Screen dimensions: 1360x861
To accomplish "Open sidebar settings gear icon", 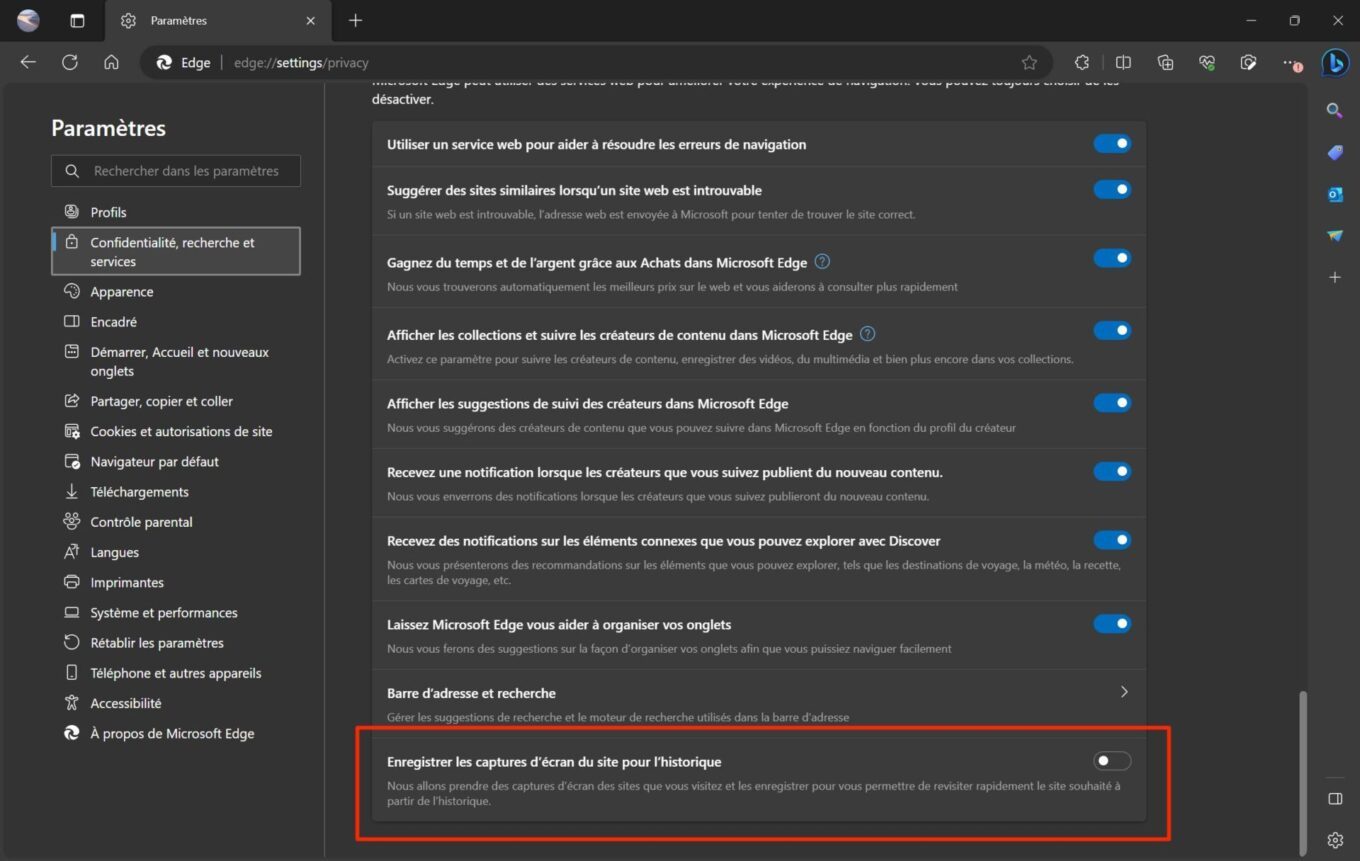I will (1334, 839).
